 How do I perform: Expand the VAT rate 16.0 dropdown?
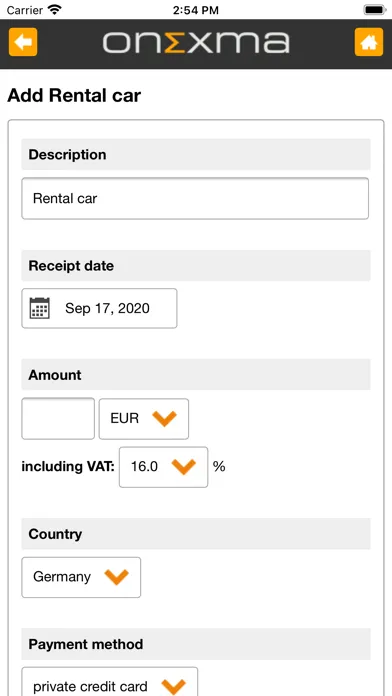[163, 467]
